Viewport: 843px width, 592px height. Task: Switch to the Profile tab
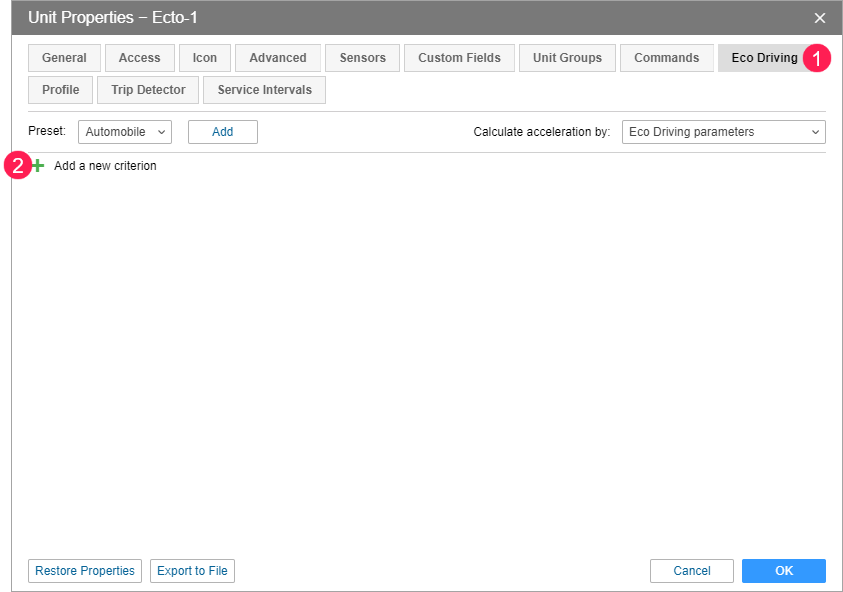click(61, 90)
